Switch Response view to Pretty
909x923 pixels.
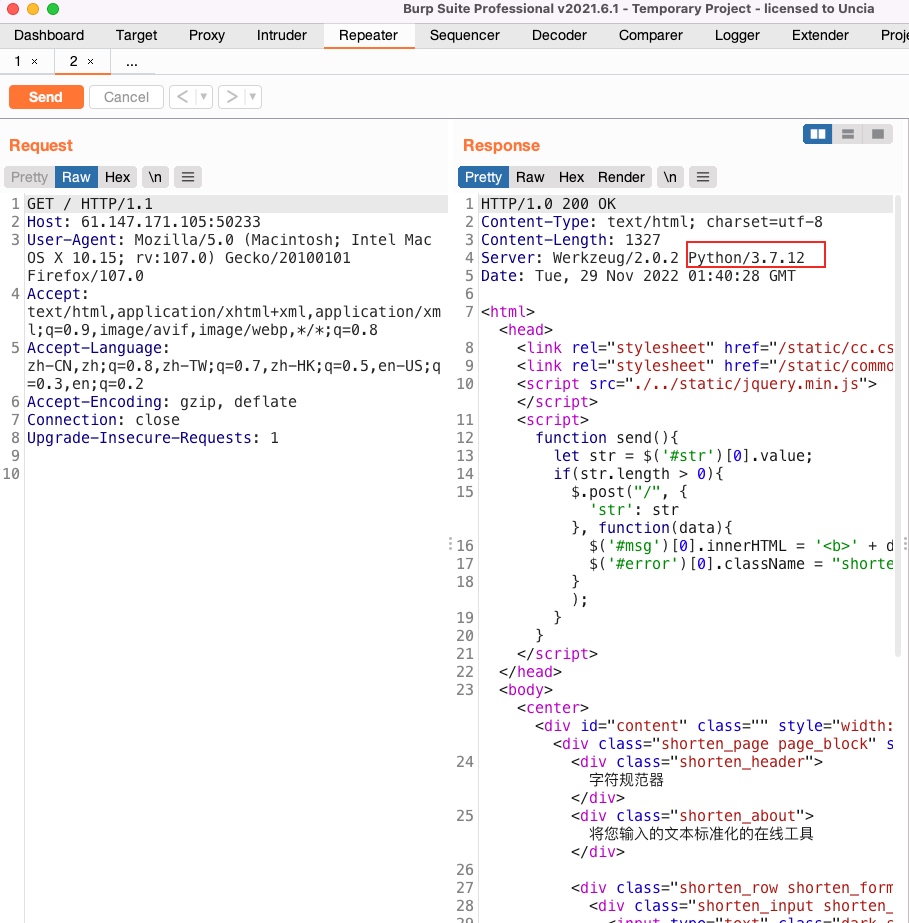(x=483, y=177)
